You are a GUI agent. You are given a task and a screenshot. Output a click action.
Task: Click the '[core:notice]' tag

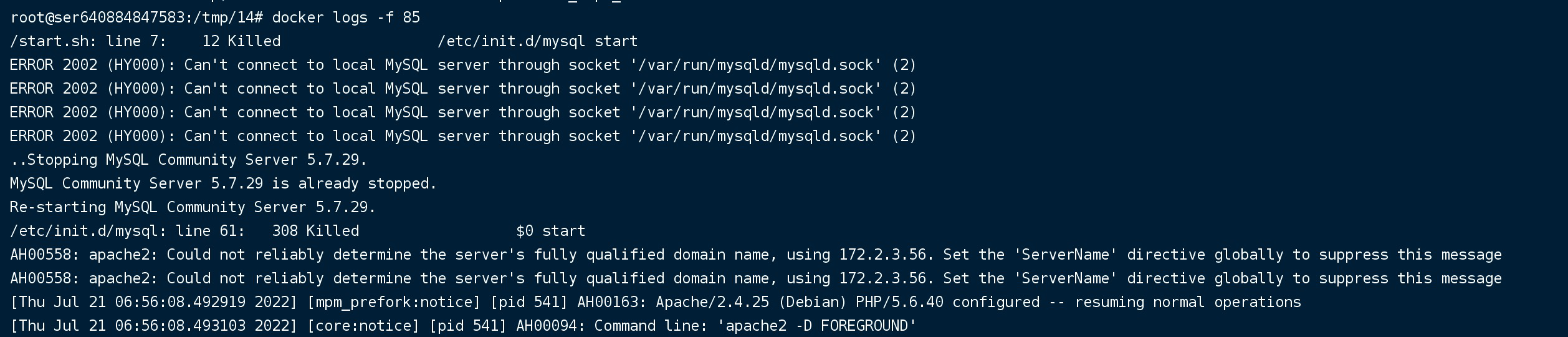point(363,326)
